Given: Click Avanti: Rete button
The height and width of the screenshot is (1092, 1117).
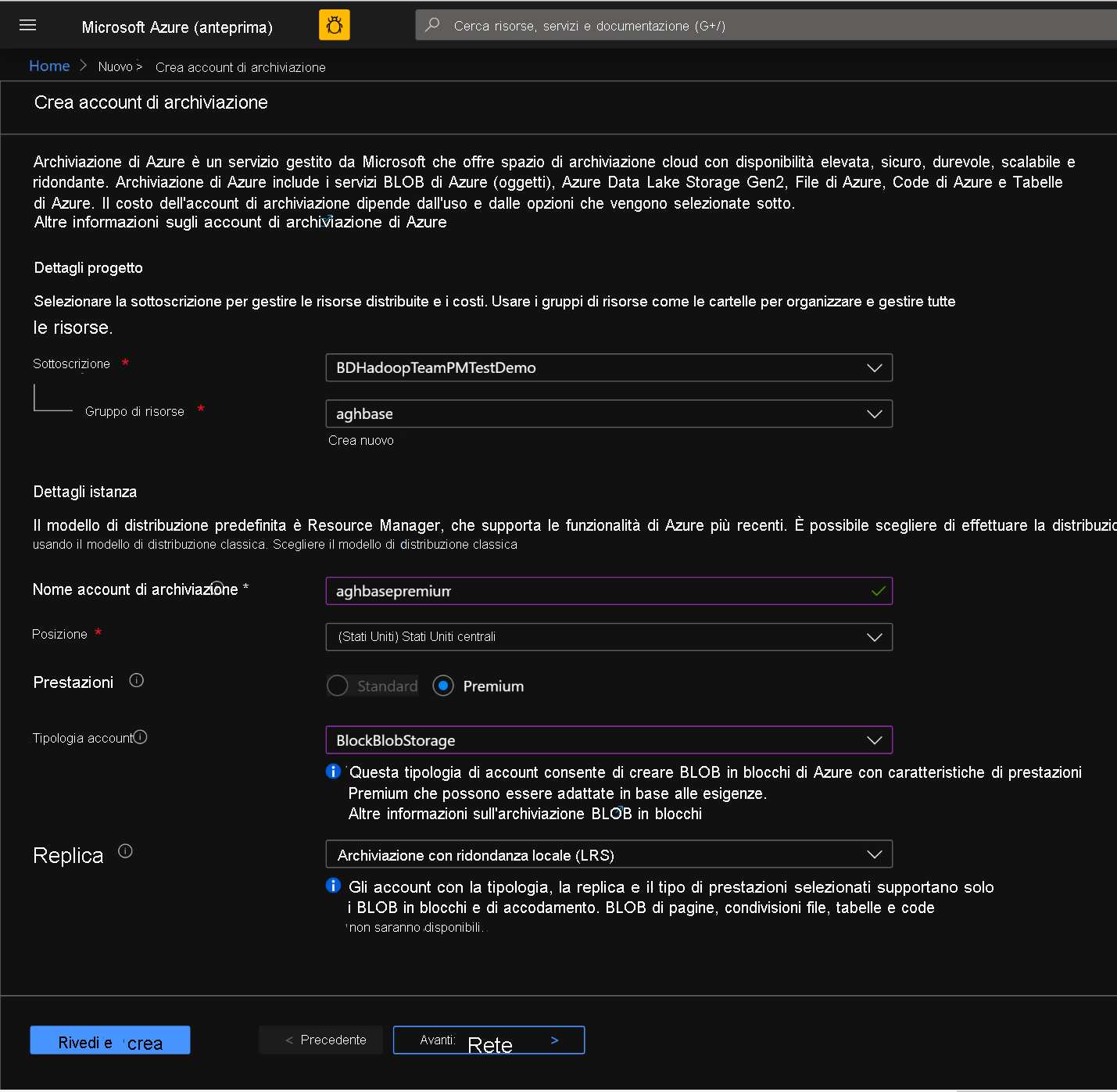Looking at the screenshot, I should pos(489,1040).
